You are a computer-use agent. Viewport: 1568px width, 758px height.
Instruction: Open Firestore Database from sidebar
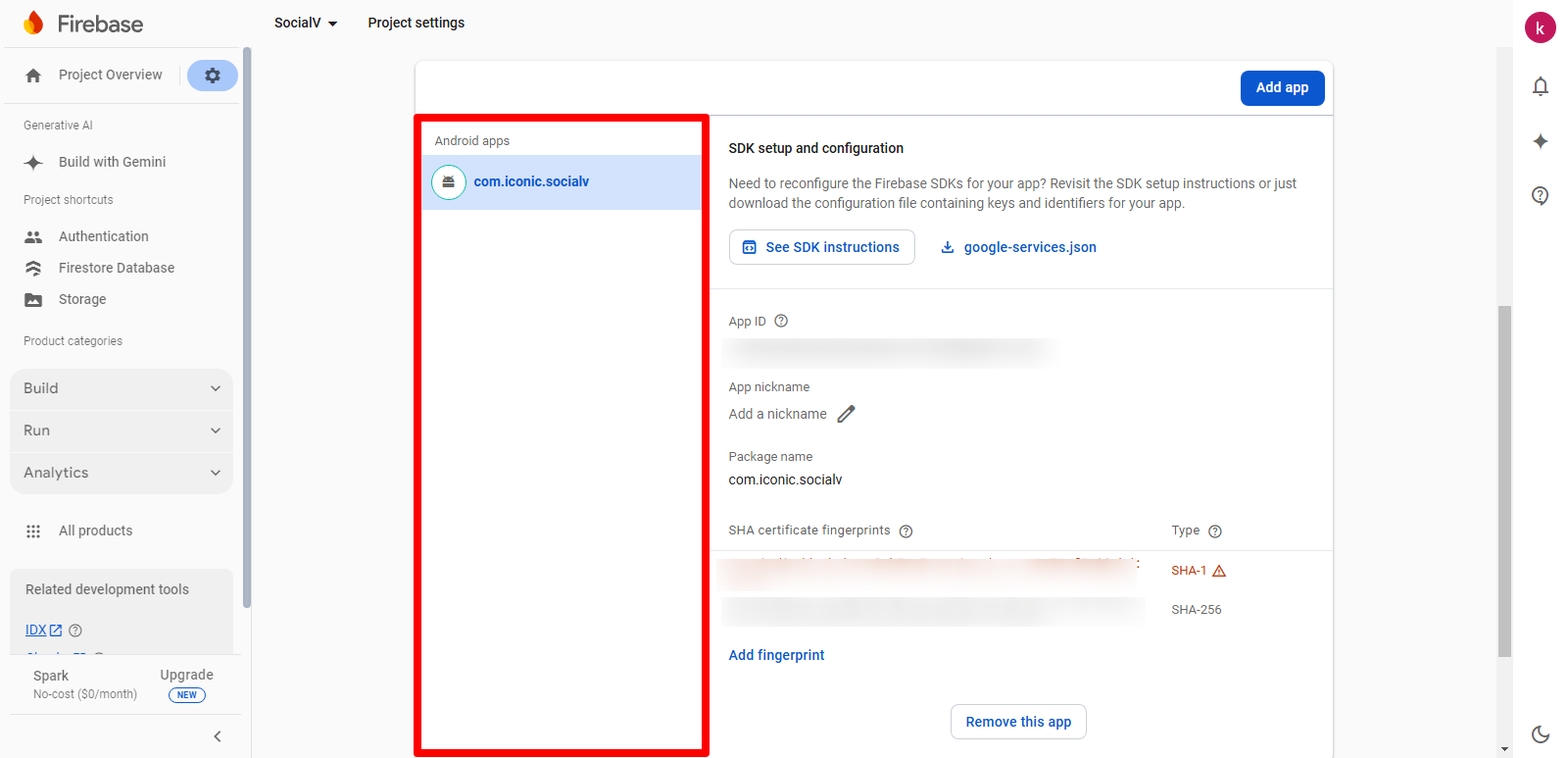coord(116,268)
